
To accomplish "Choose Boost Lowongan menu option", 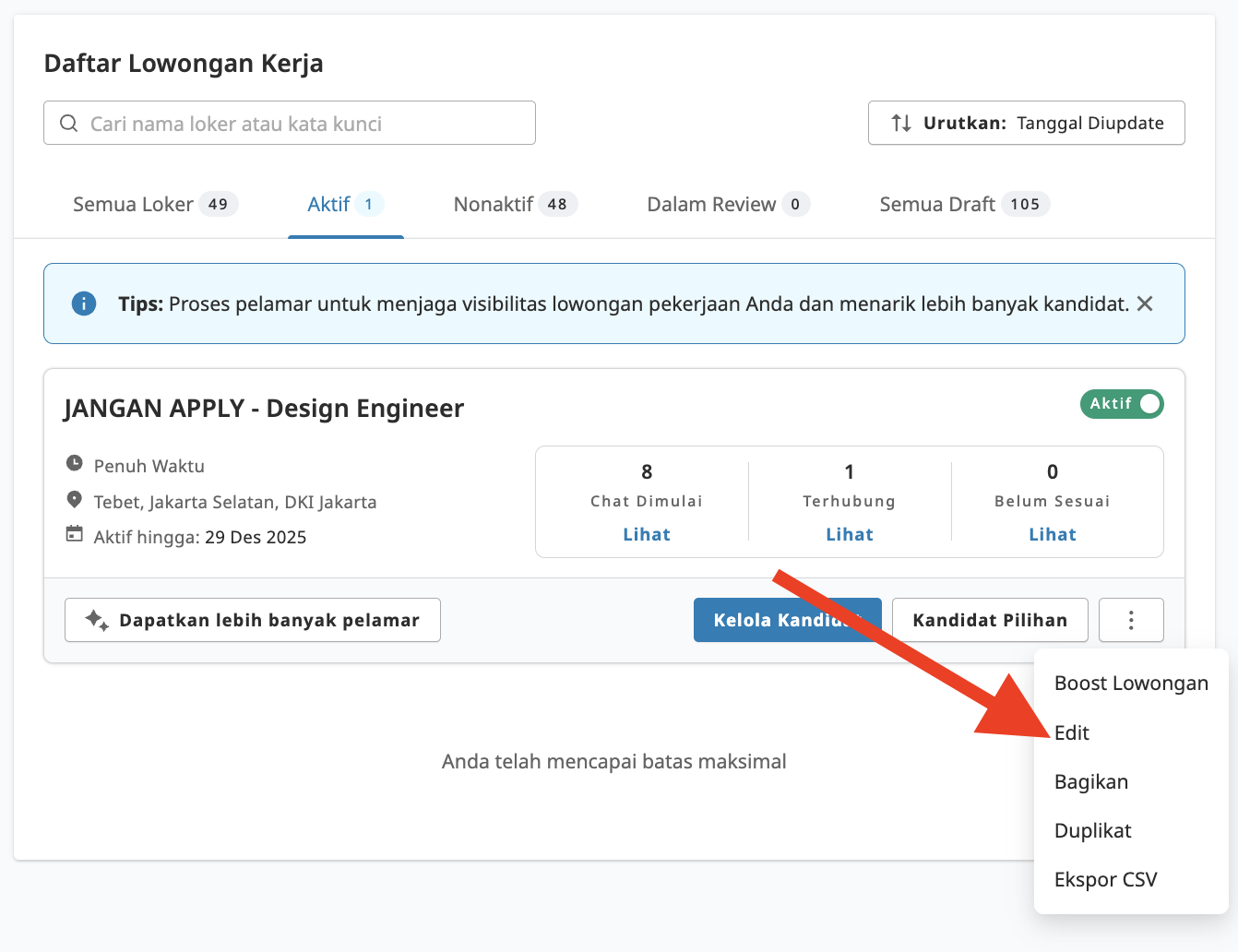I will 1131,684.
